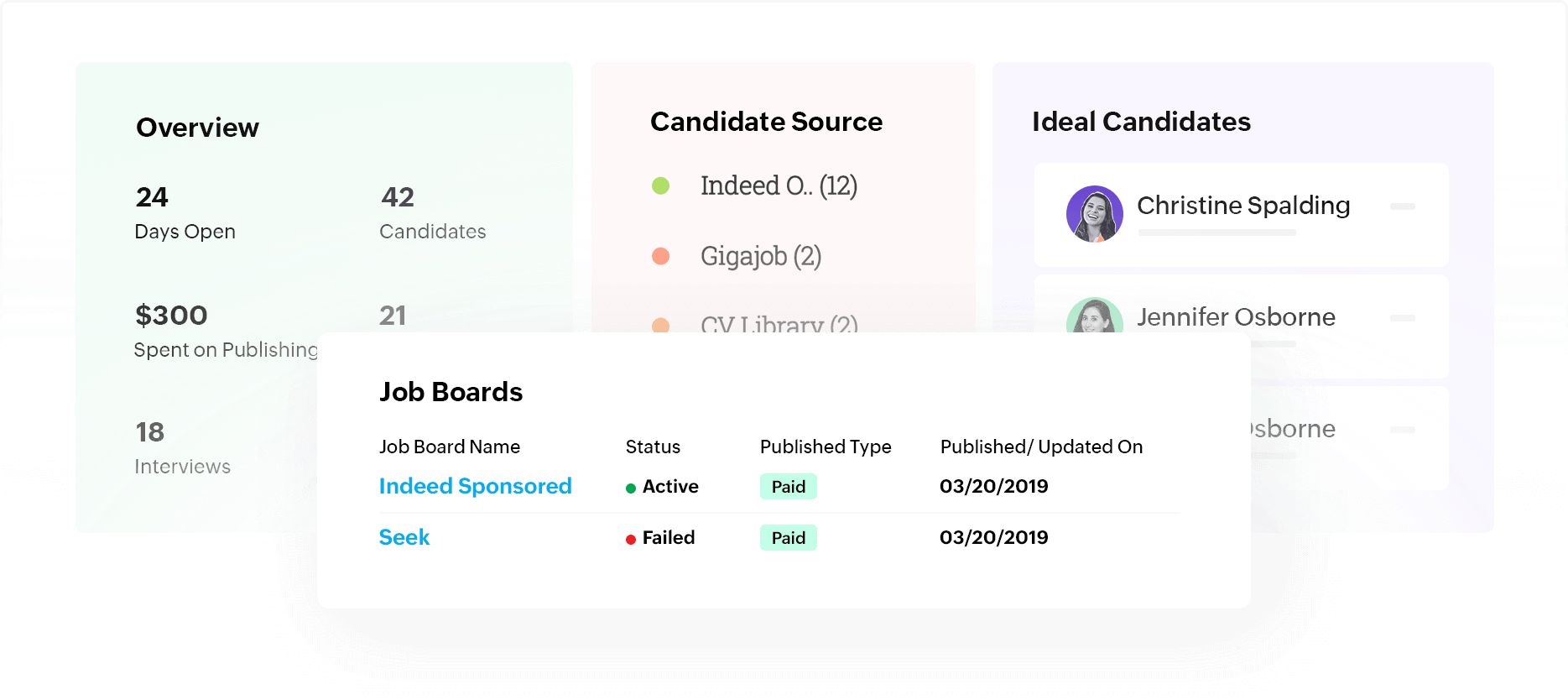This screenshot has width=1568, height=700.
Task: Click the Paid badge for Seek
Action: point(788,538)
